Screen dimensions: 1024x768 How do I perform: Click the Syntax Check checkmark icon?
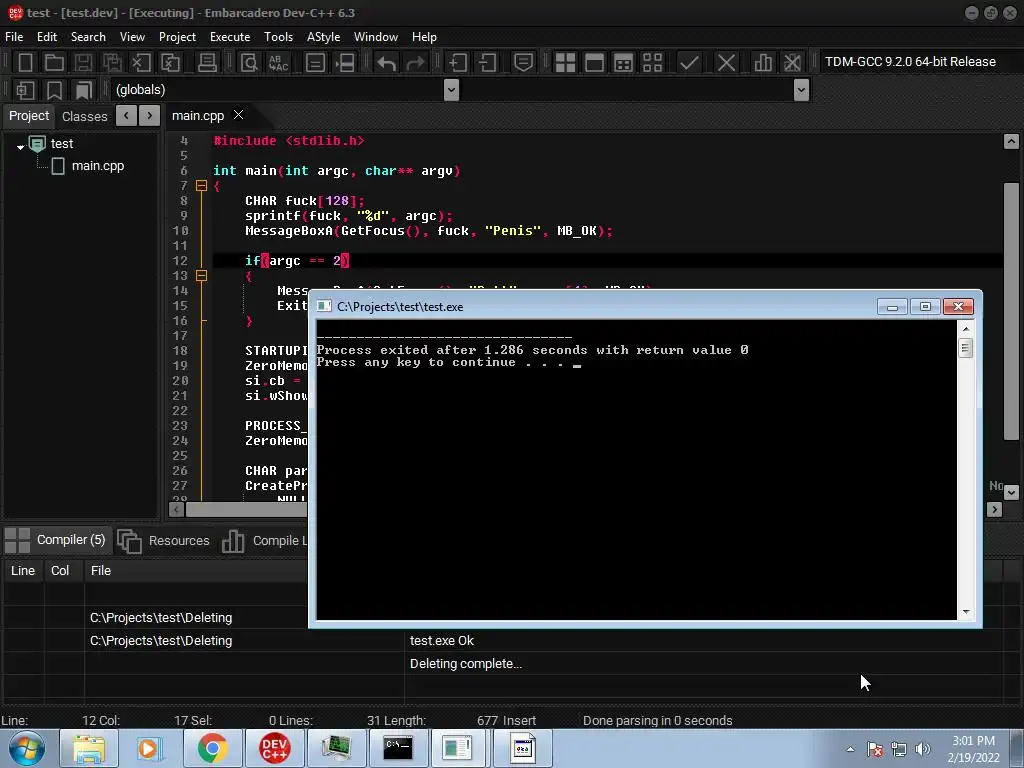[x=689, y=63]
